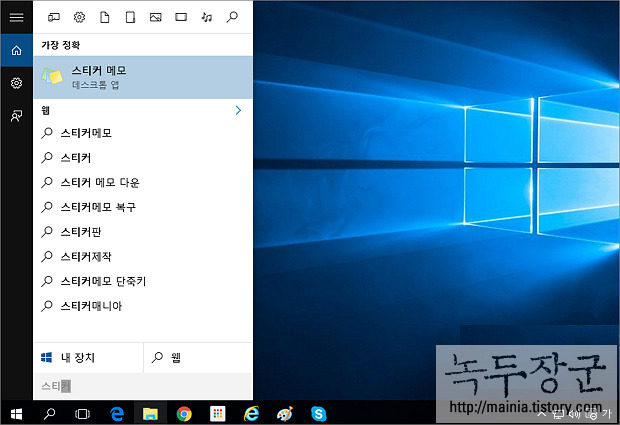
Task: Click the taskbar search magnifier
Action: click(x=49, y=414)
